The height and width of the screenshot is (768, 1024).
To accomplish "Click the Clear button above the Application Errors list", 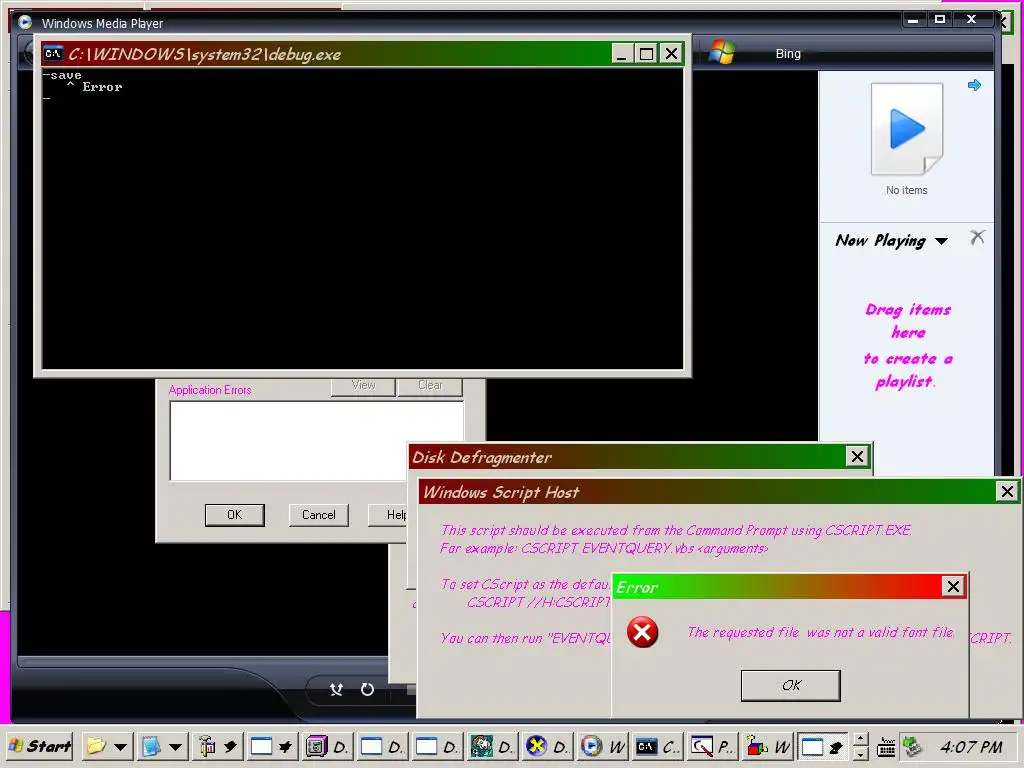I will coord(430,386).
